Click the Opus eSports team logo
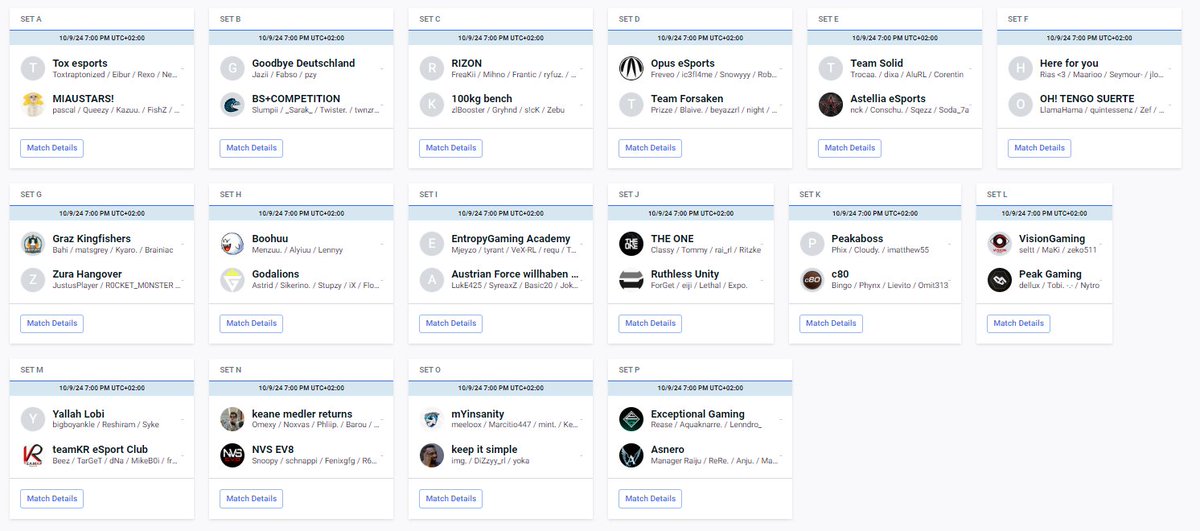1200x531 pixels. pyautogui.click(x=632, y=68)
